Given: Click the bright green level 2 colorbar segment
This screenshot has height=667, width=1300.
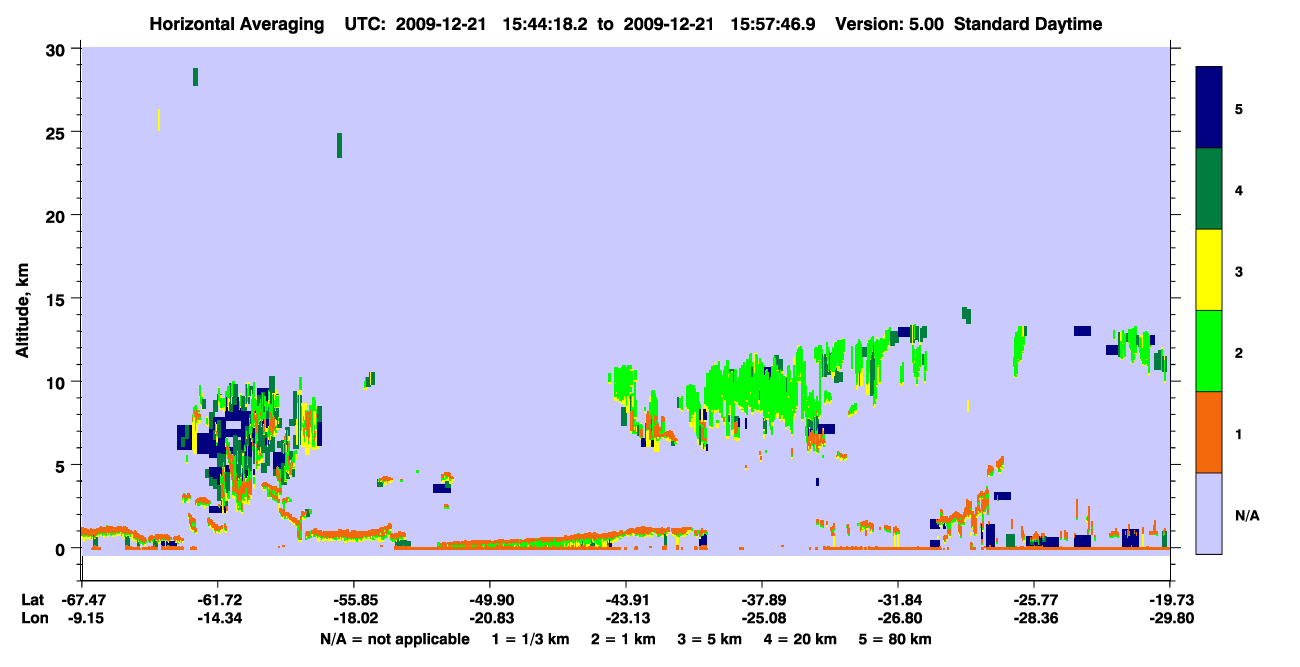Looking at the screenshot, I should click(1209, 351).
